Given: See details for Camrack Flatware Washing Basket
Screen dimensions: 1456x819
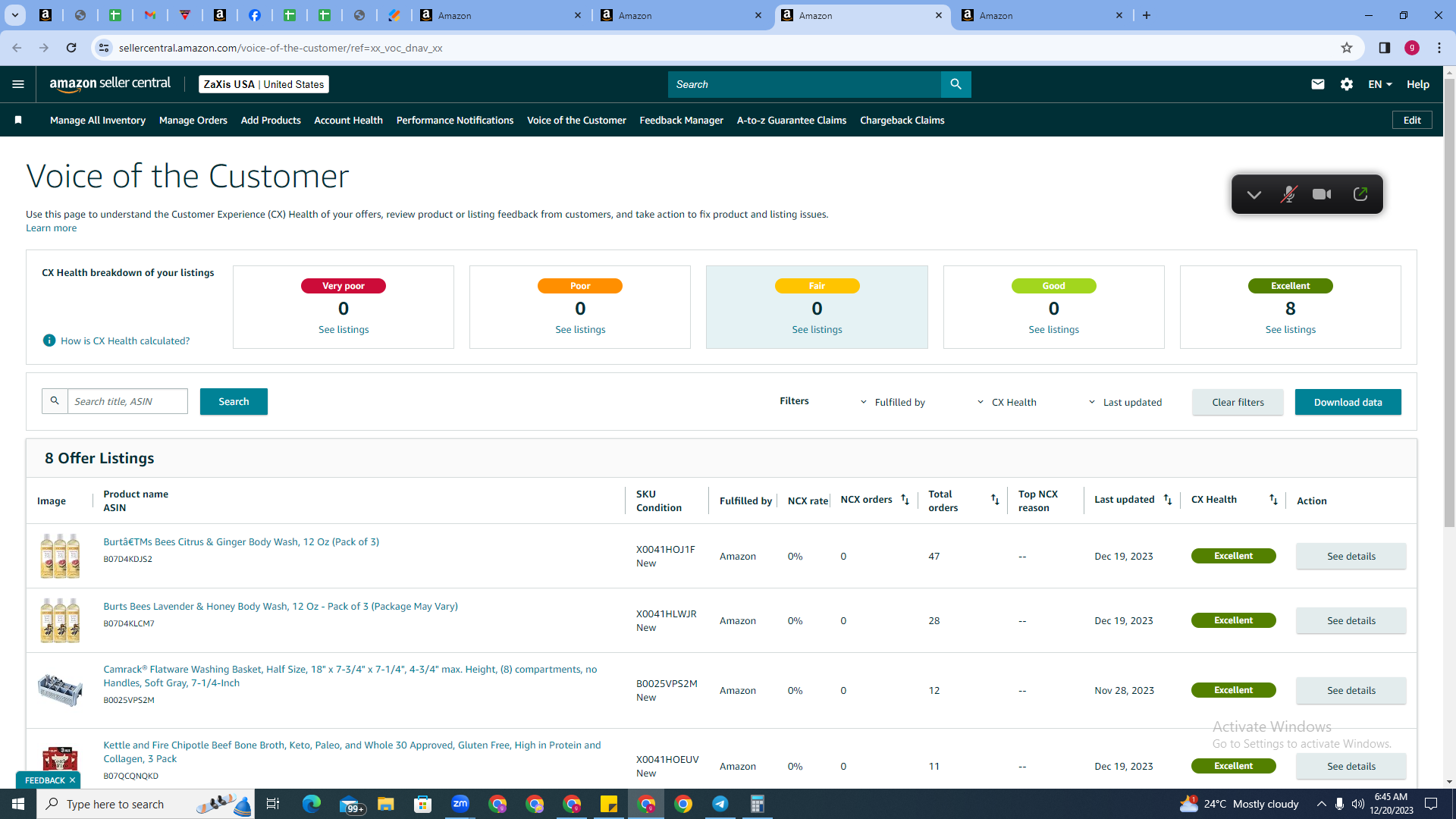Looking at the screenshot, I should tap(1351, 690).
